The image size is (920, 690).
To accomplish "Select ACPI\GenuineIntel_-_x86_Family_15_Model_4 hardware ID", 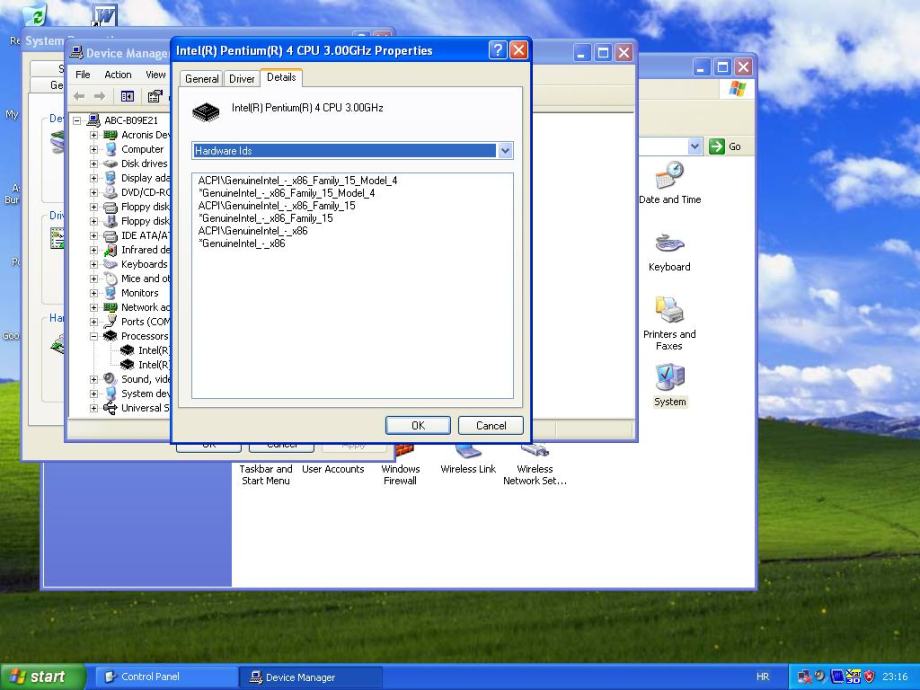I will click(x=297, y=181).
